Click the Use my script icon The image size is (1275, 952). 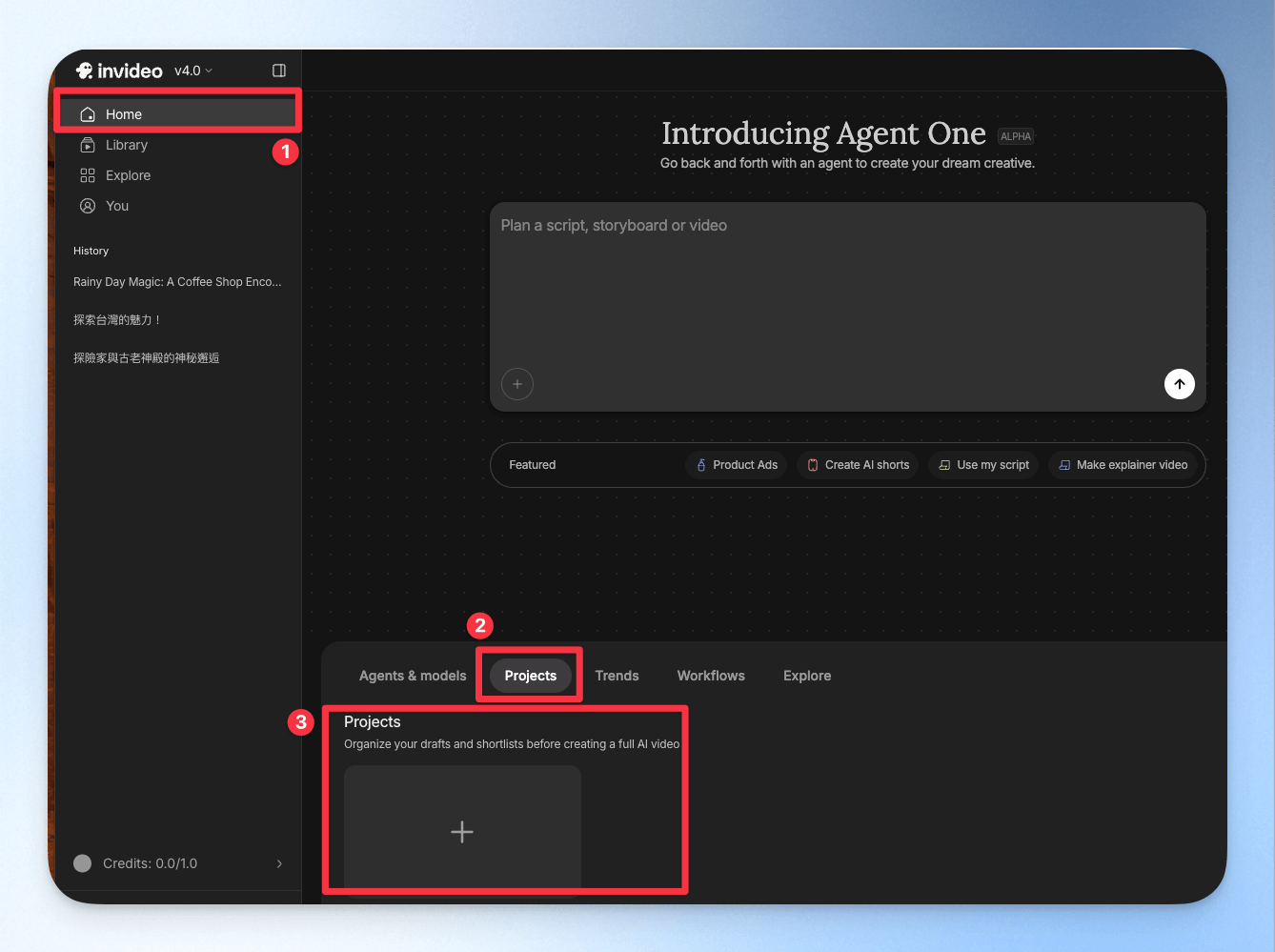tap(944, 465)
